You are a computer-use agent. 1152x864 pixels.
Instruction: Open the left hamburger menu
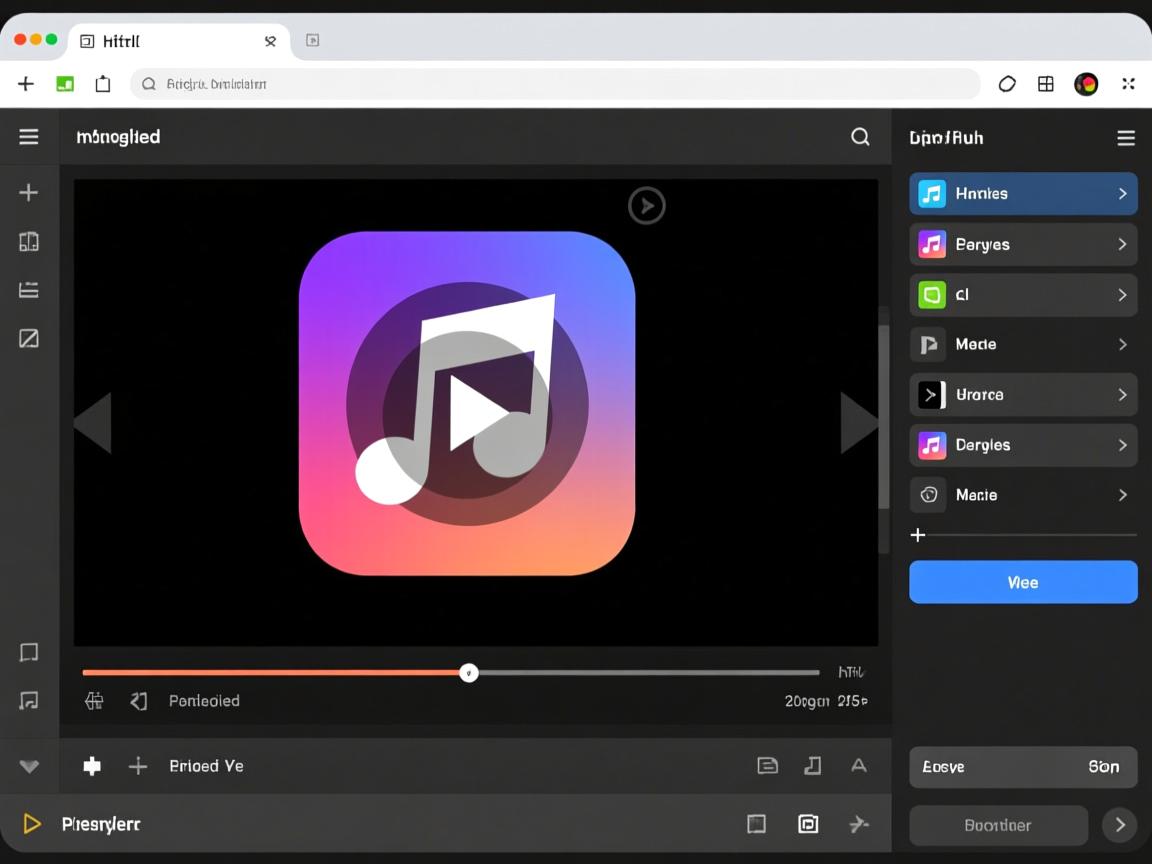click(29, 137)
